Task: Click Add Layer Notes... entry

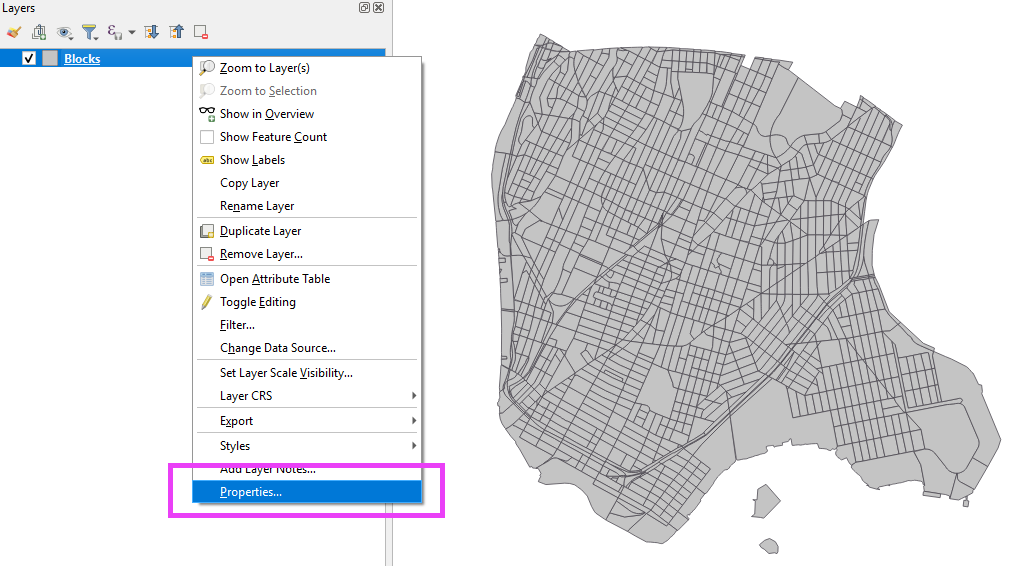Action: click(x=306, y=469)
